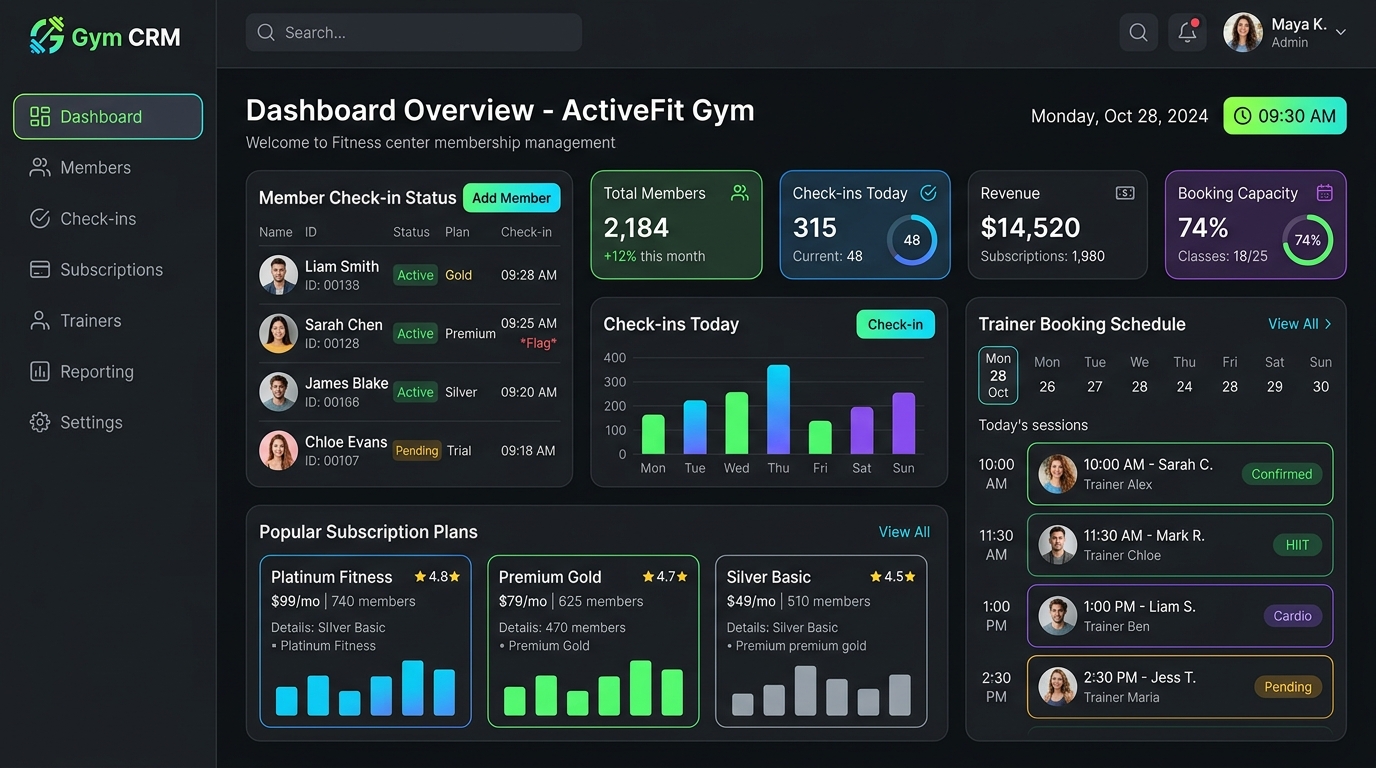Click Liam Smith's avatar in check-in list

(278, 275)
